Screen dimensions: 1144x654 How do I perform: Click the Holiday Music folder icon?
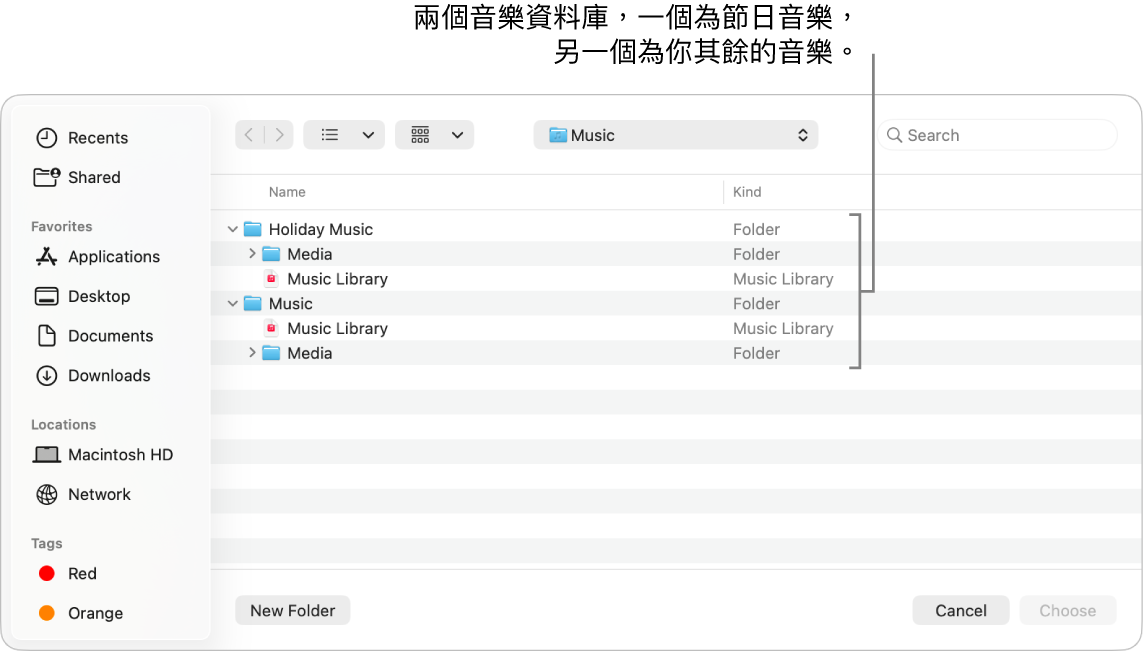coord(252,229)
